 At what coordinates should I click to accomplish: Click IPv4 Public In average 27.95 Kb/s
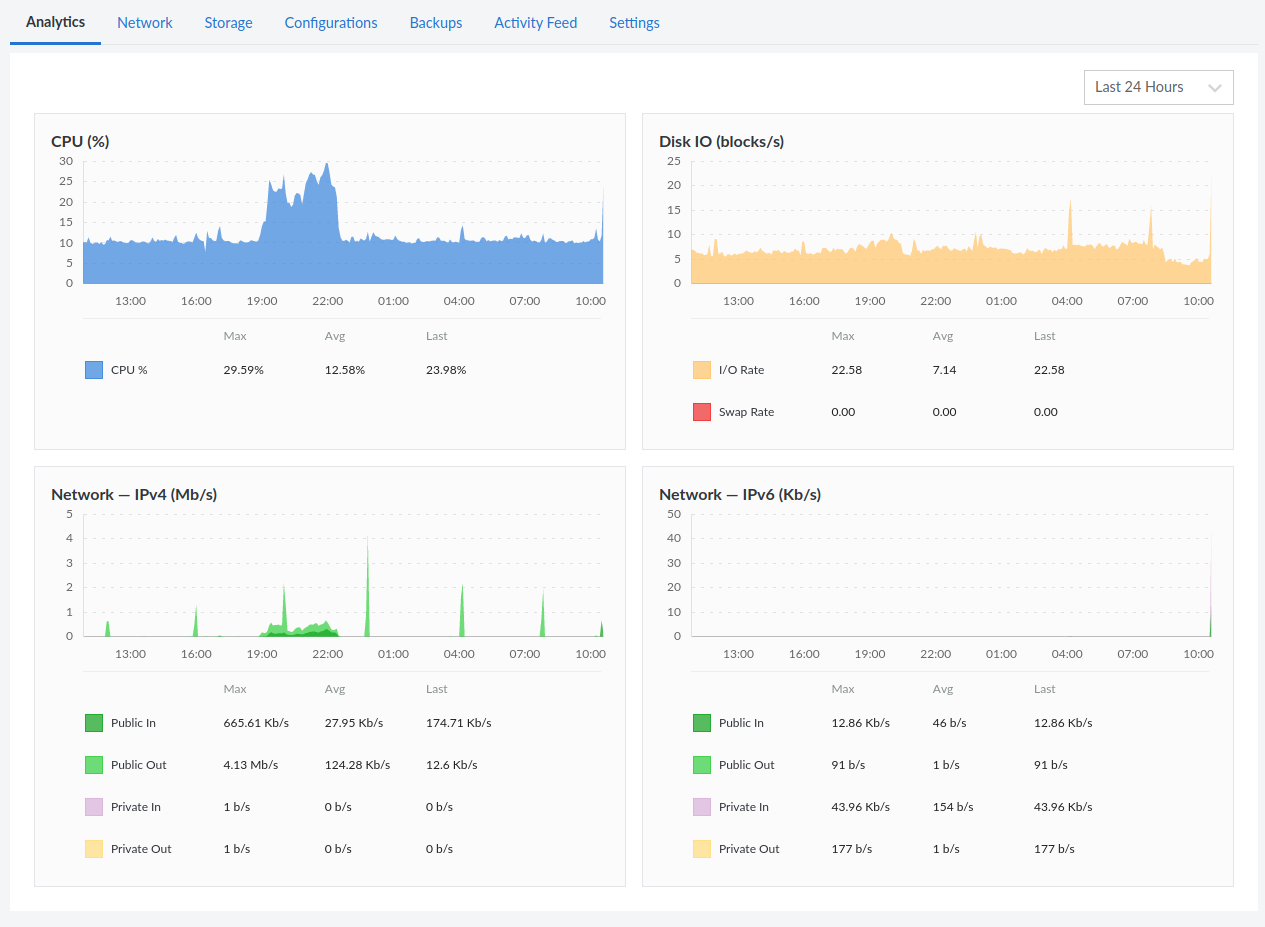coord(354,723)
